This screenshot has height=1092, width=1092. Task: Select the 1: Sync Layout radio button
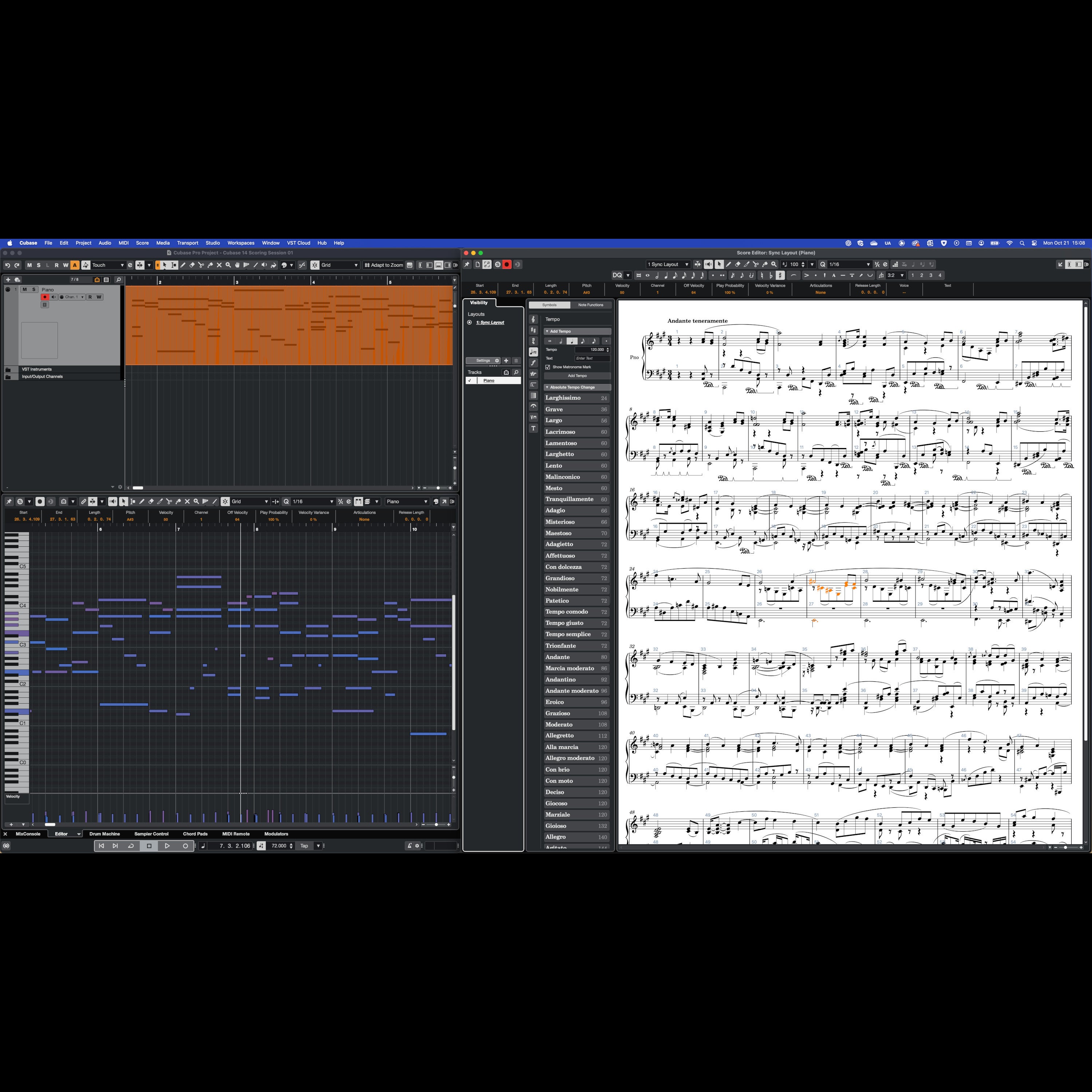point(469,323)
